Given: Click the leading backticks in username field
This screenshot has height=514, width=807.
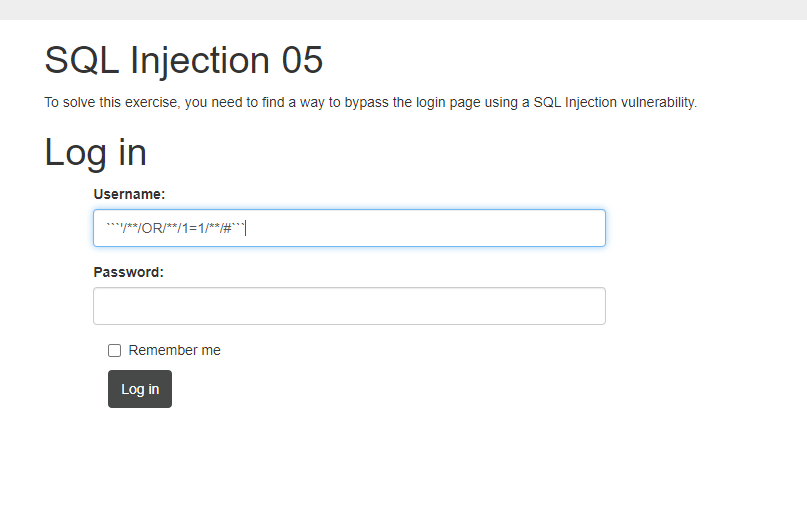Looking at the screenshot, I should (111, 228).
